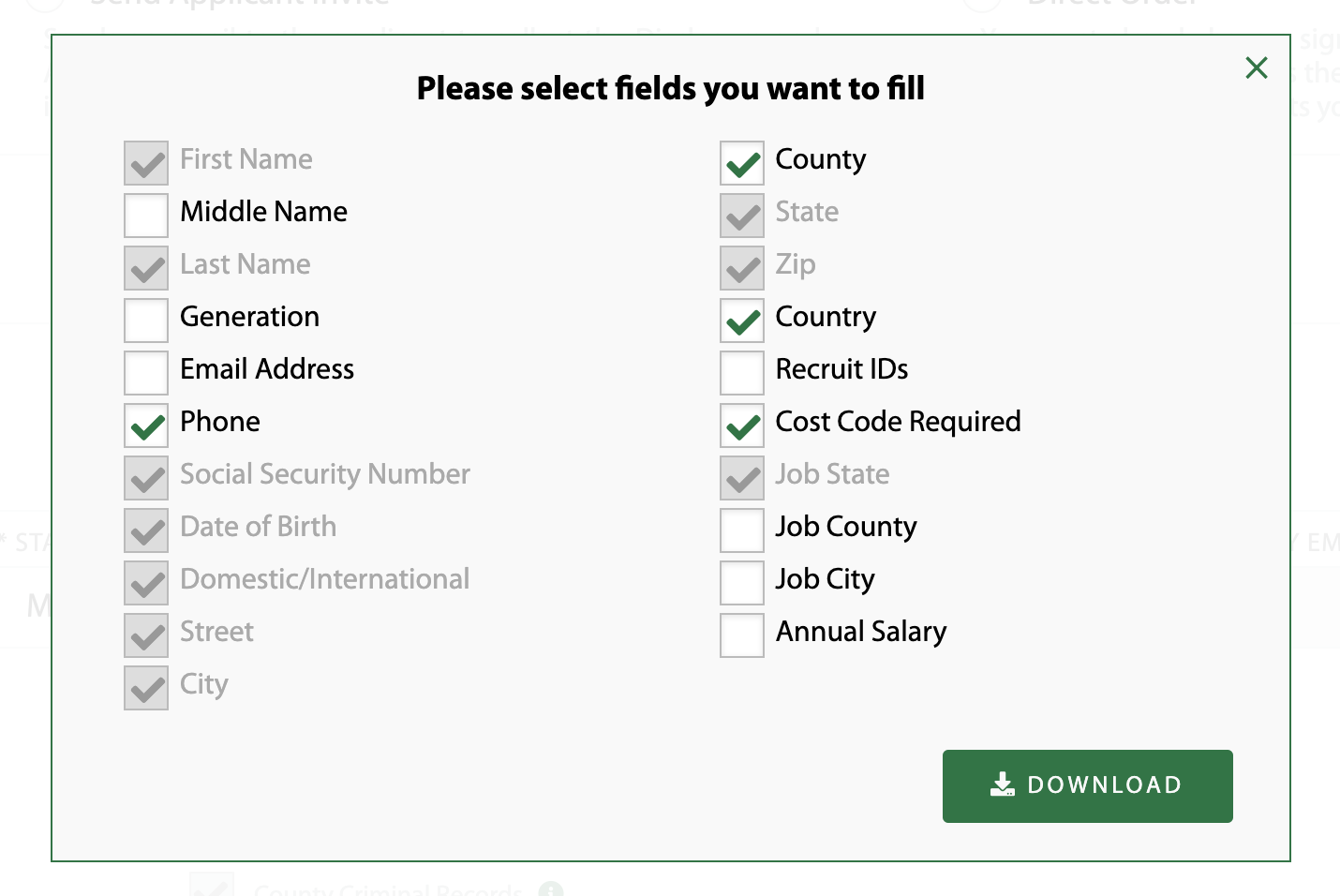Close the field selection dialog
The height and width of the screenshot is (896, 1340).
[x=1257, y=67]
